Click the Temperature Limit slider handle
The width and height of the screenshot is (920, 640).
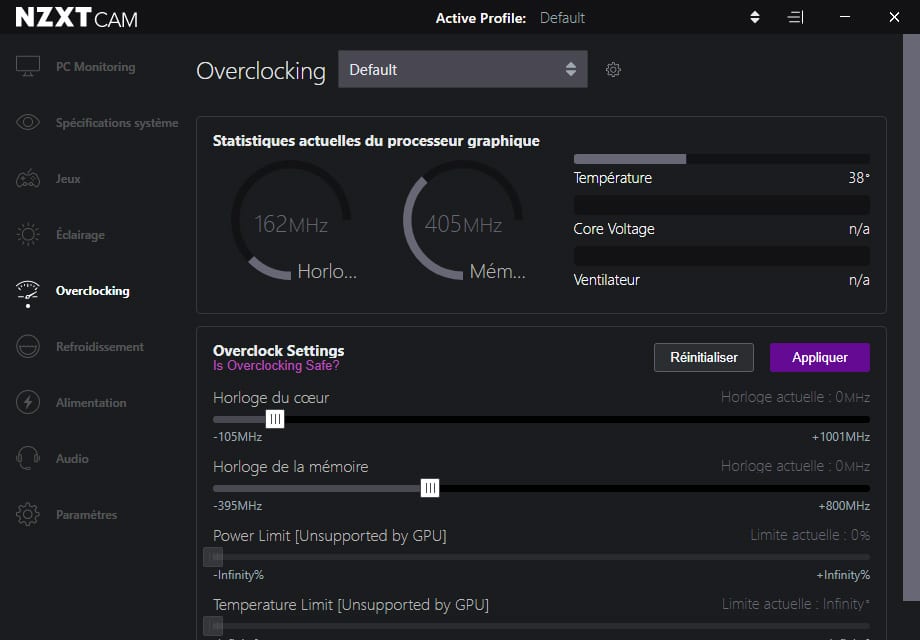click(x=213, y=626)
